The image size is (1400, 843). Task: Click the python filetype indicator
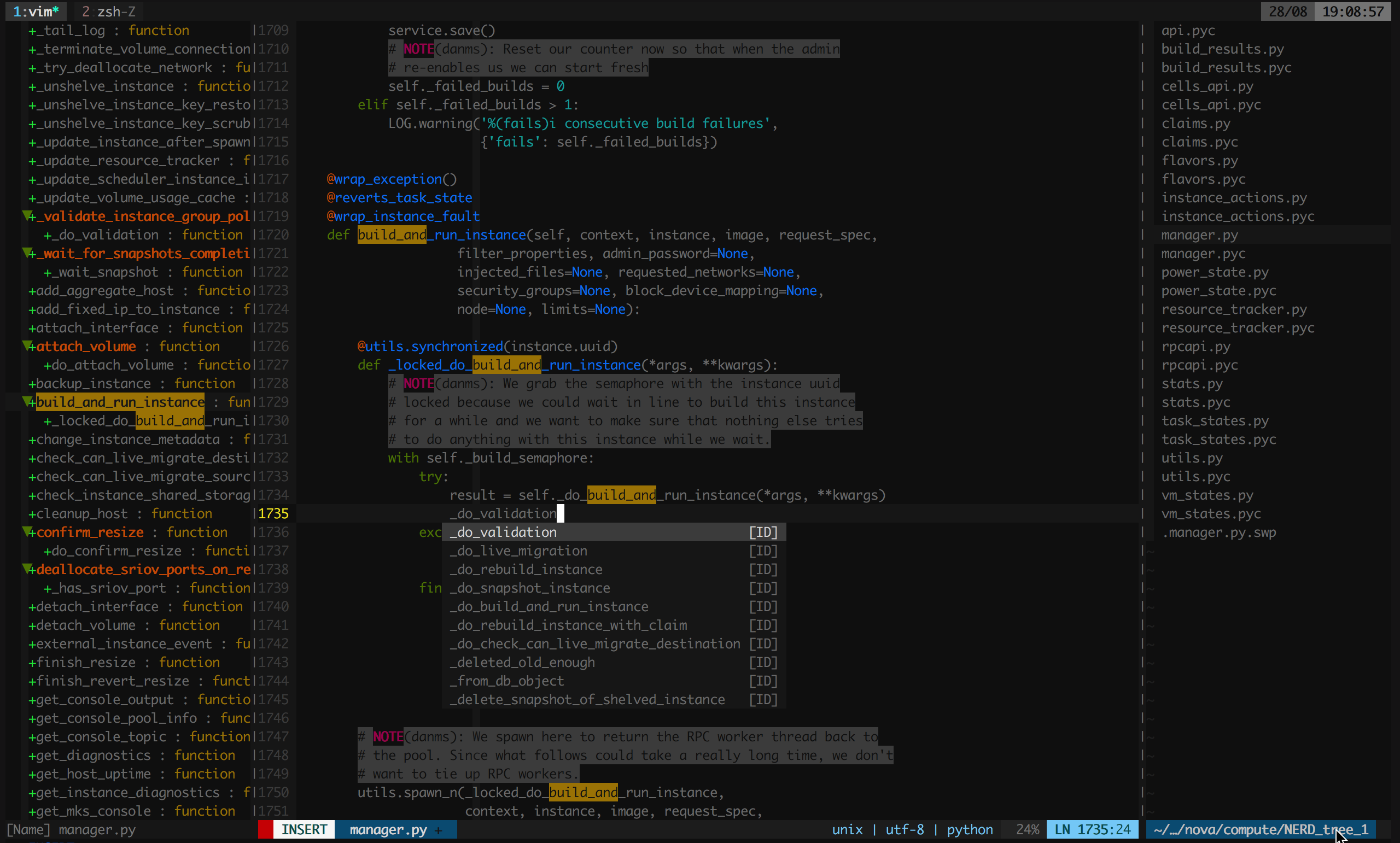click(967, 829)
